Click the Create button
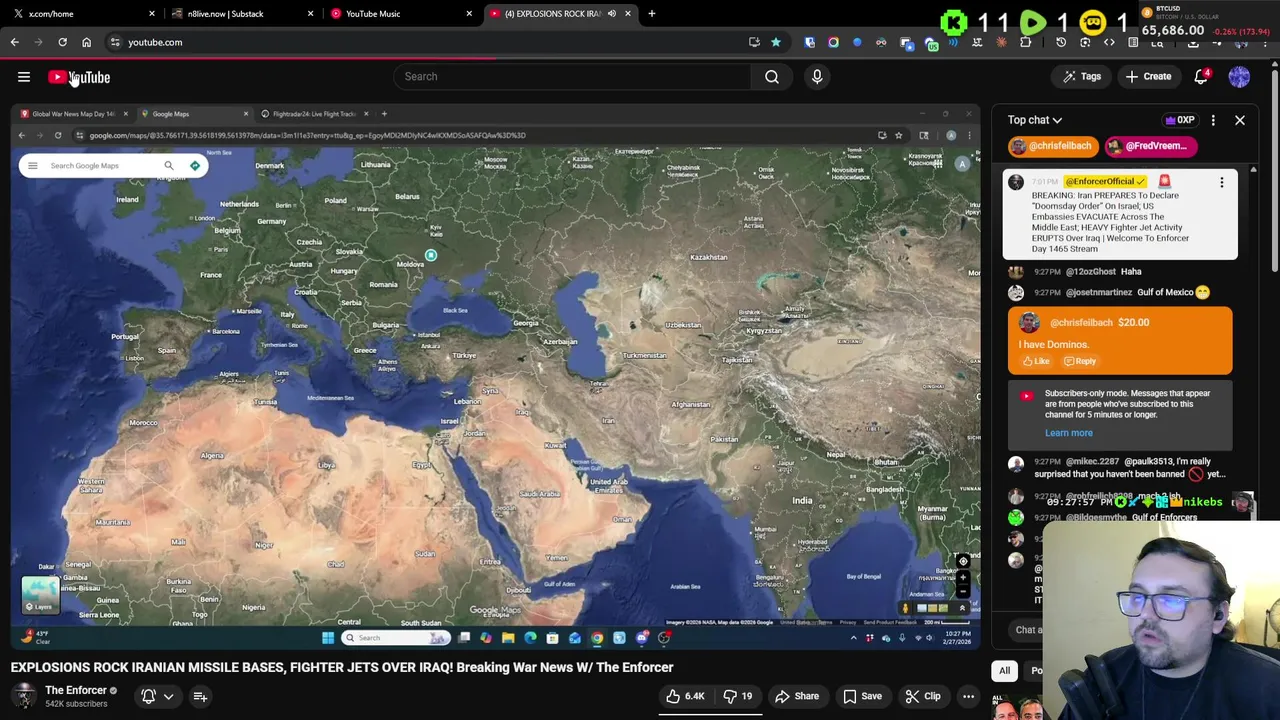The image size is (1280, 720). [x=1147, y=77]
